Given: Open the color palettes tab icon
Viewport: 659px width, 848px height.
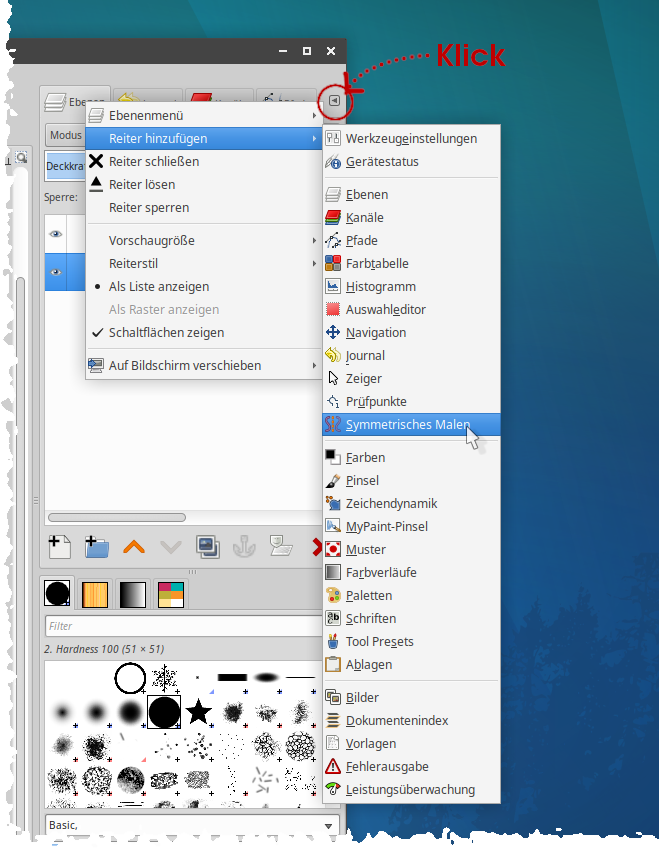Looking at the screenshot, I should [171, 594].
